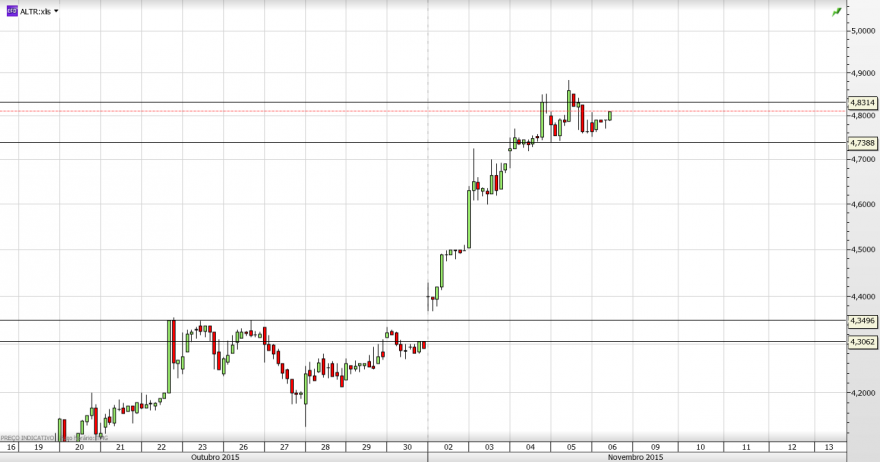The width and height of the screenshot is (880, 462).
Task: Click date 02 on the time axis
Action: (448, 447)
